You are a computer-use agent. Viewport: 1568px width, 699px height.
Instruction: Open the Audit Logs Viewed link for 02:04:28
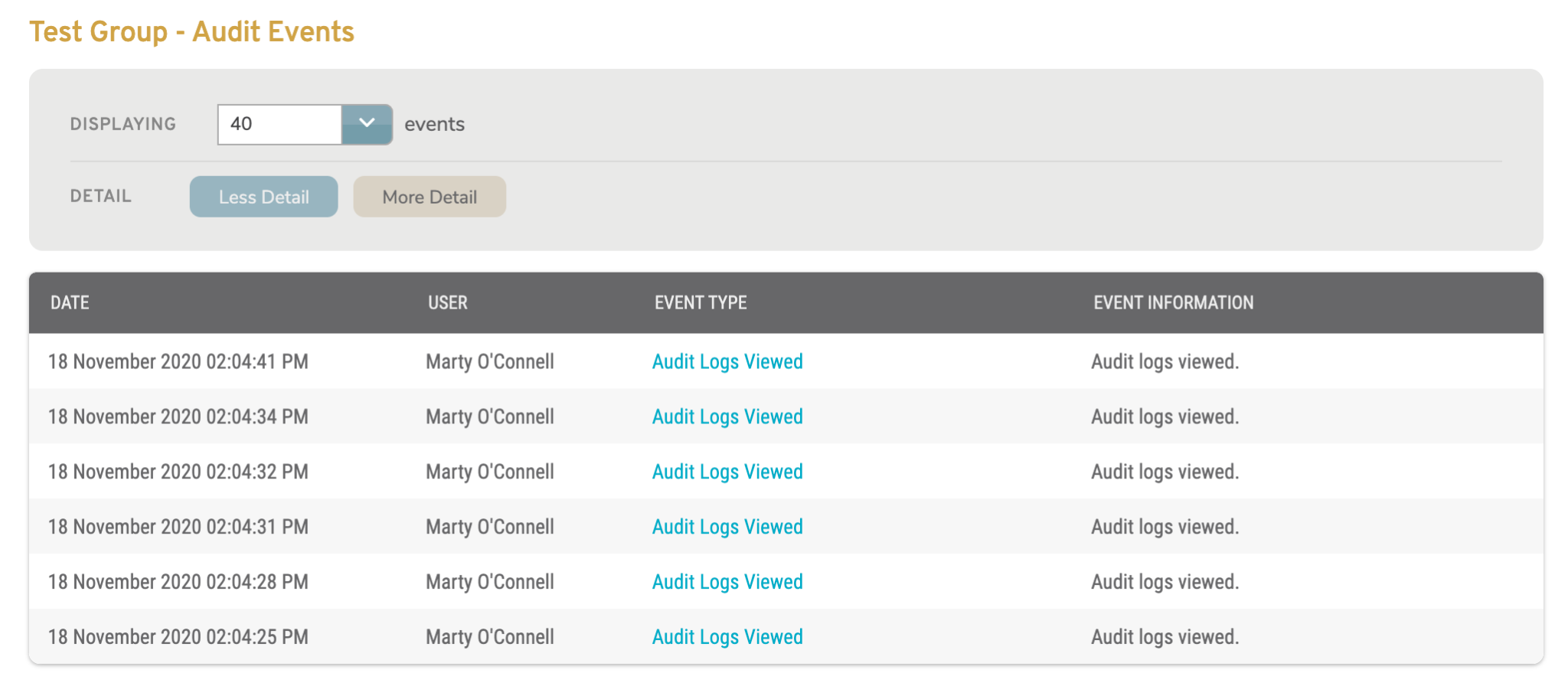727,582
